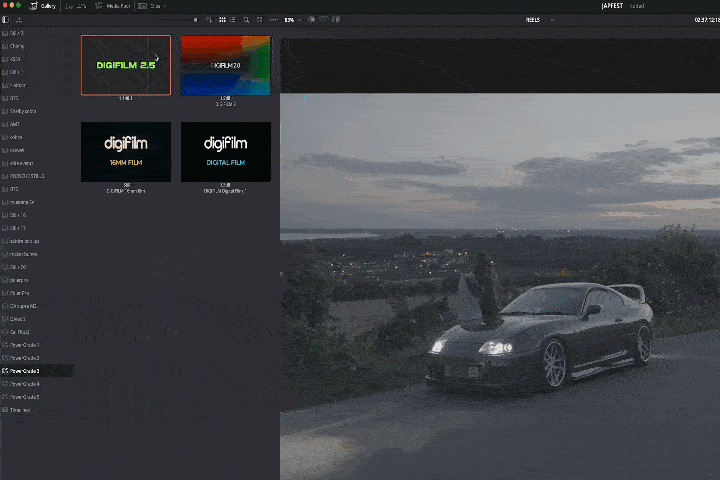The width and height of the screenshot is (720, 480).
Task: Click the viewer timecode readout
Action: pos(707,20)
